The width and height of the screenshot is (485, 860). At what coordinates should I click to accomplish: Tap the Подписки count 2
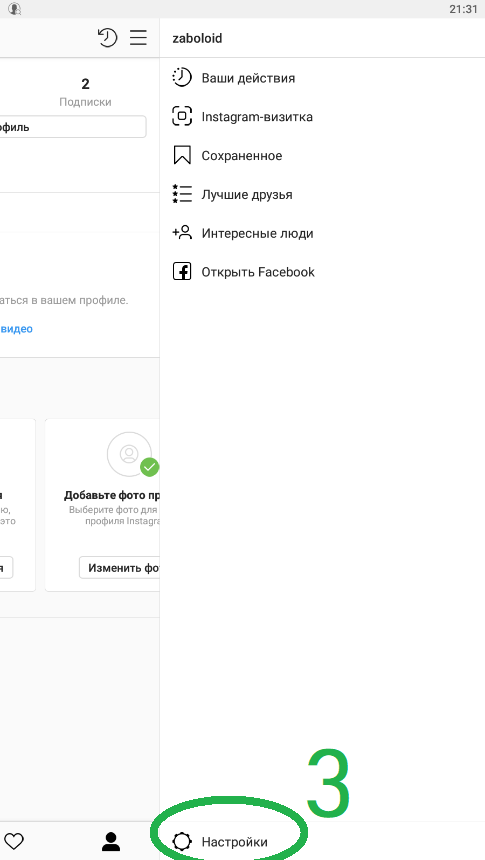[85, 84]
